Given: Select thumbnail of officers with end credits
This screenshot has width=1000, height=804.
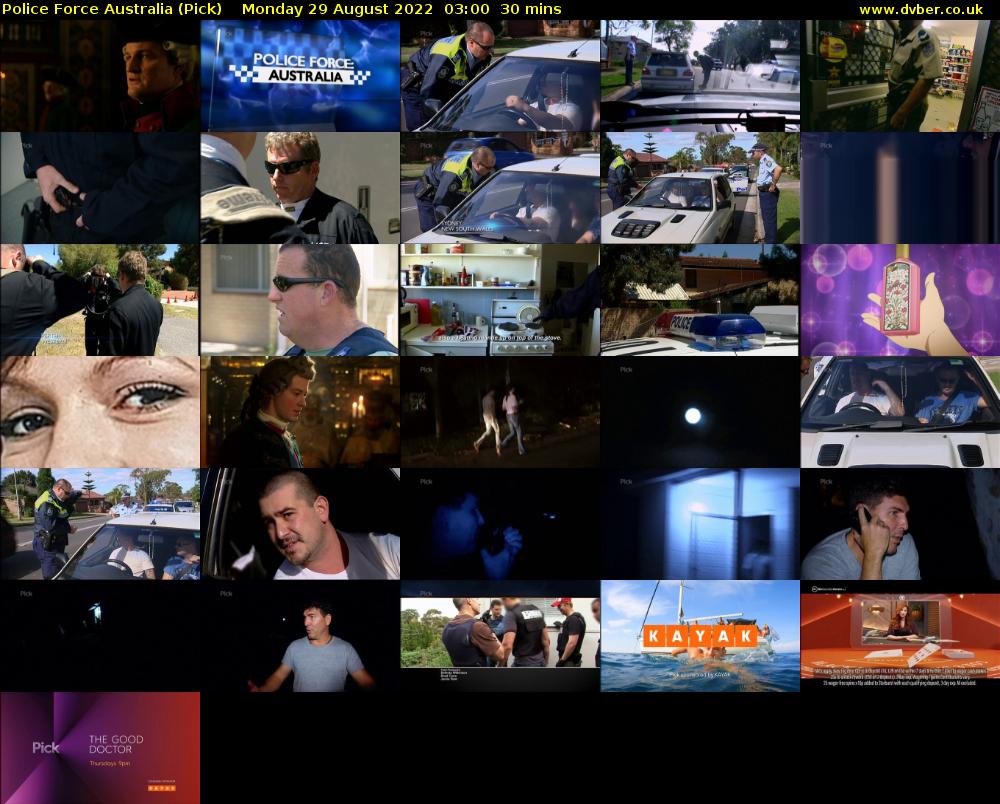Looking at the screenshot, I should coord(500,636).
